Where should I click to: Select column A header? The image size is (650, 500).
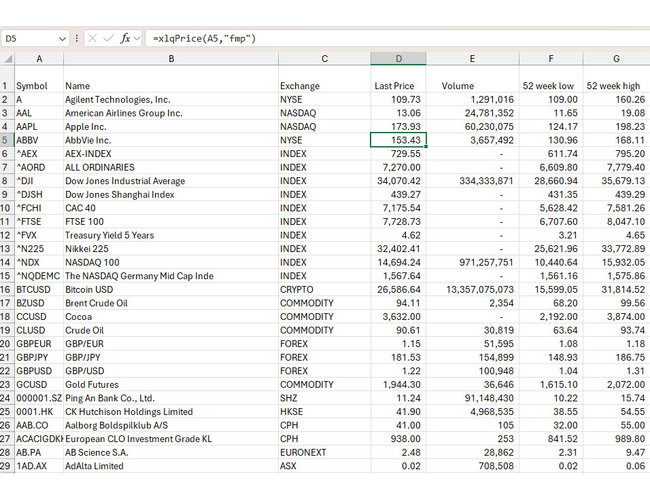click(39, 59)
